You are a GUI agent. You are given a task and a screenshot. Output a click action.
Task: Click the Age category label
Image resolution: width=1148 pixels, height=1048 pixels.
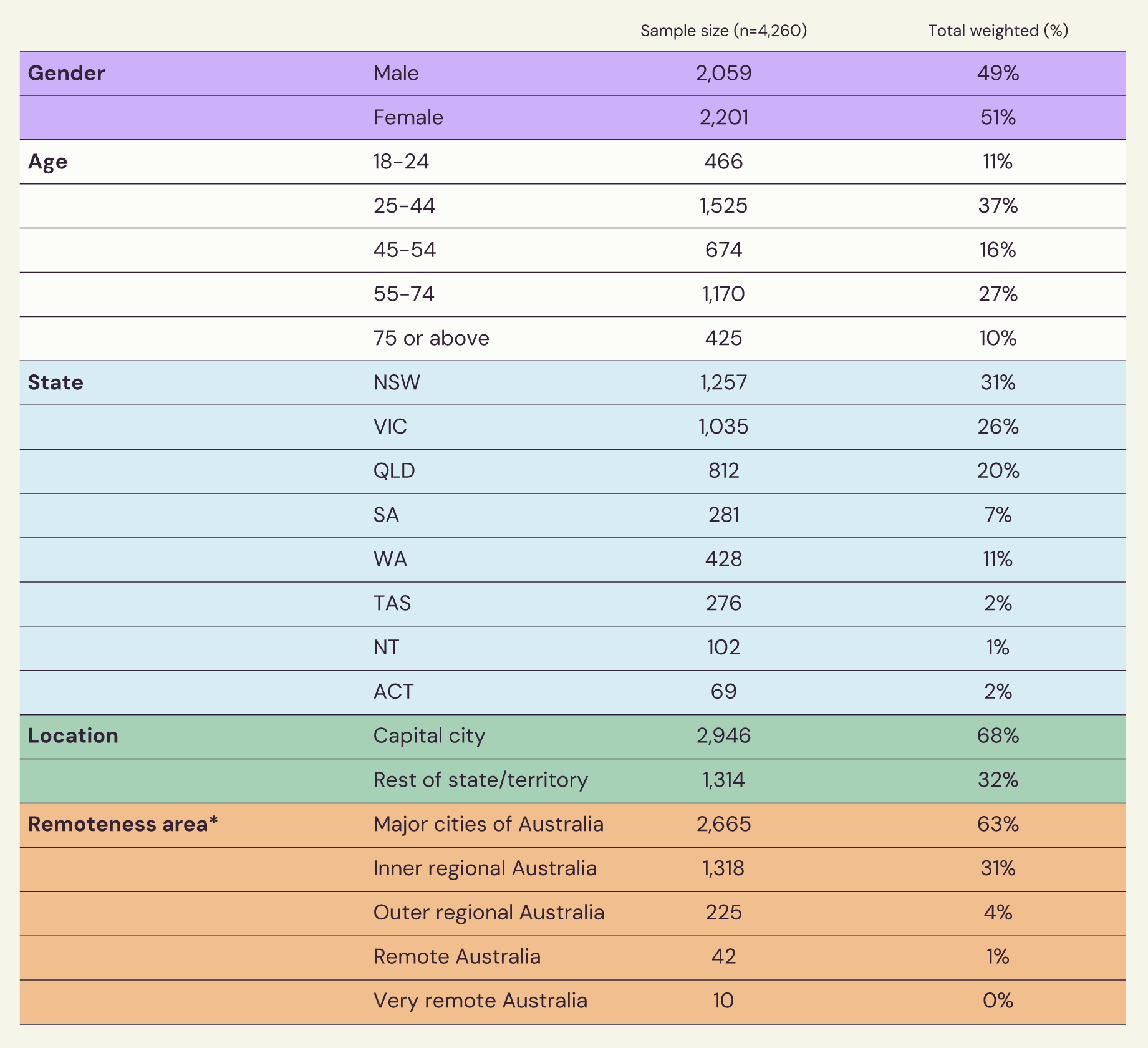click(48, 162)
